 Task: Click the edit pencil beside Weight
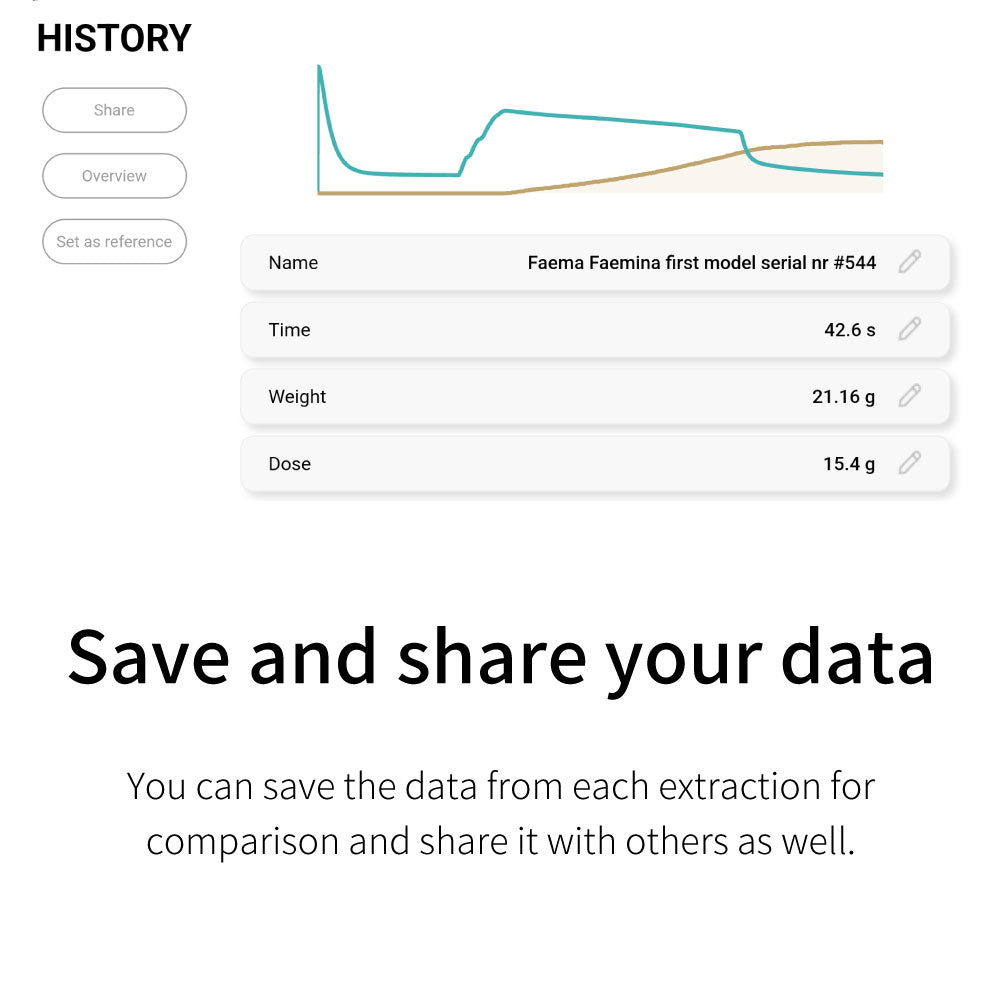[909, 396]
